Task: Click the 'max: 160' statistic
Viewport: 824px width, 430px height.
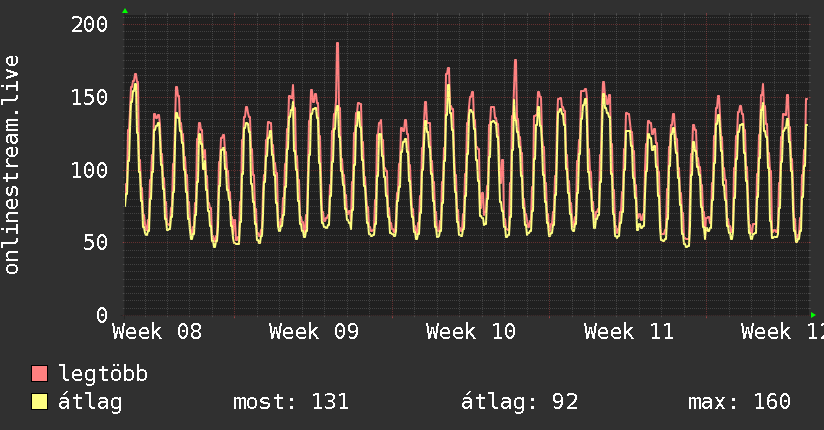Action: tap(739, 402)
